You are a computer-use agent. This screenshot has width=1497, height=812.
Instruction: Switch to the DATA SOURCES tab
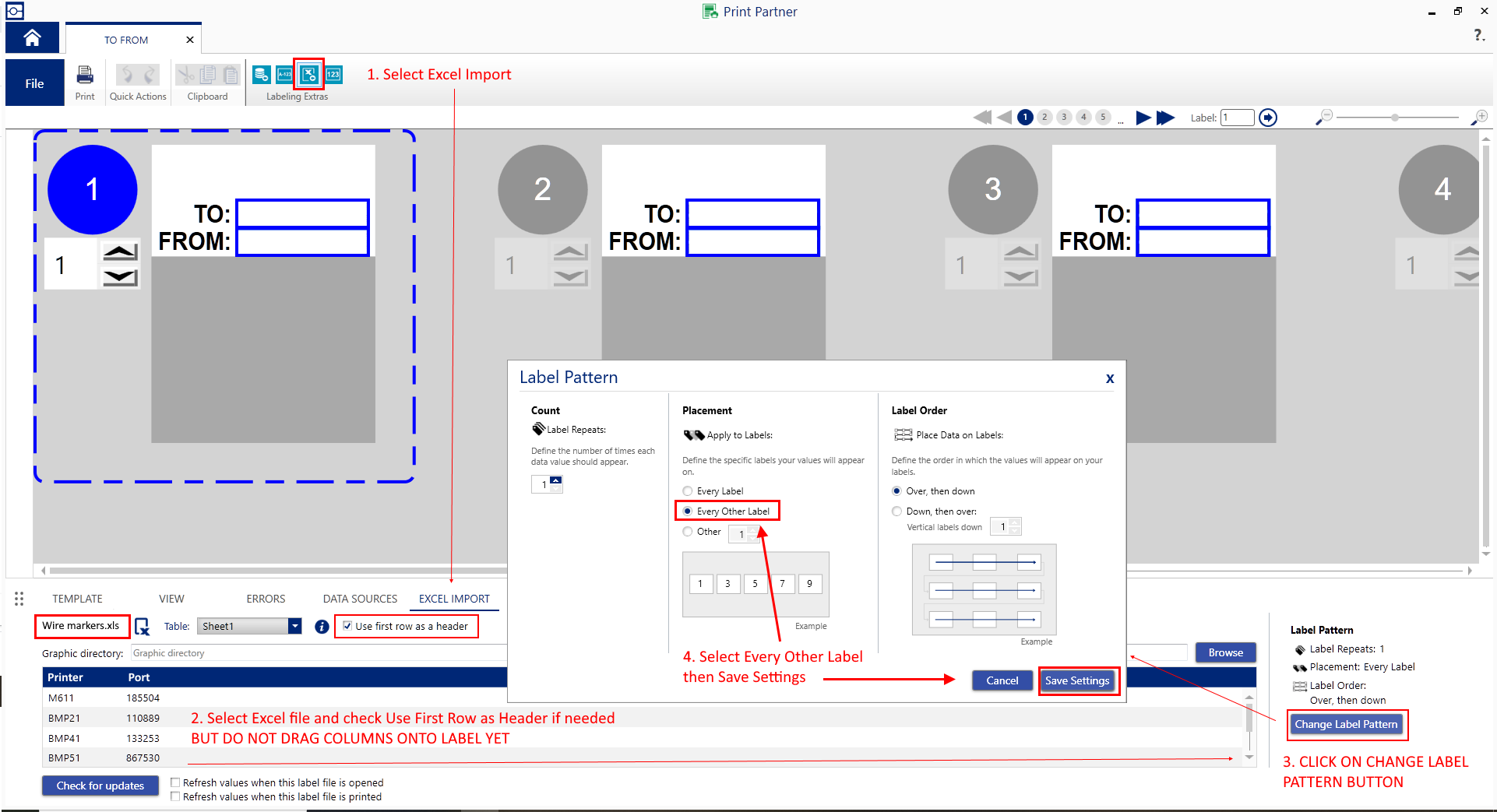tap(360, 599)
